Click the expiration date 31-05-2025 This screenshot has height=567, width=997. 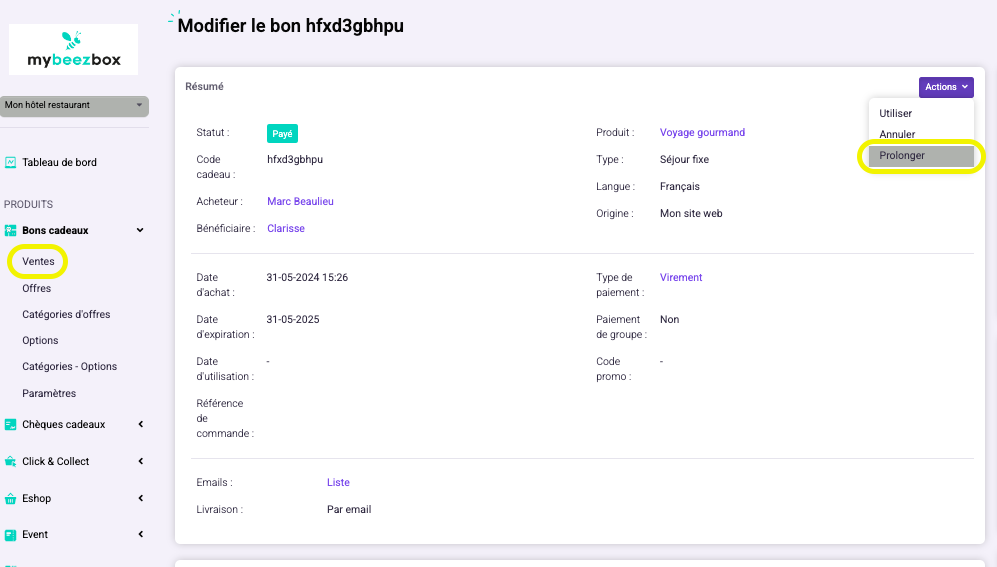pyautogui.click(x=292, y=319)
